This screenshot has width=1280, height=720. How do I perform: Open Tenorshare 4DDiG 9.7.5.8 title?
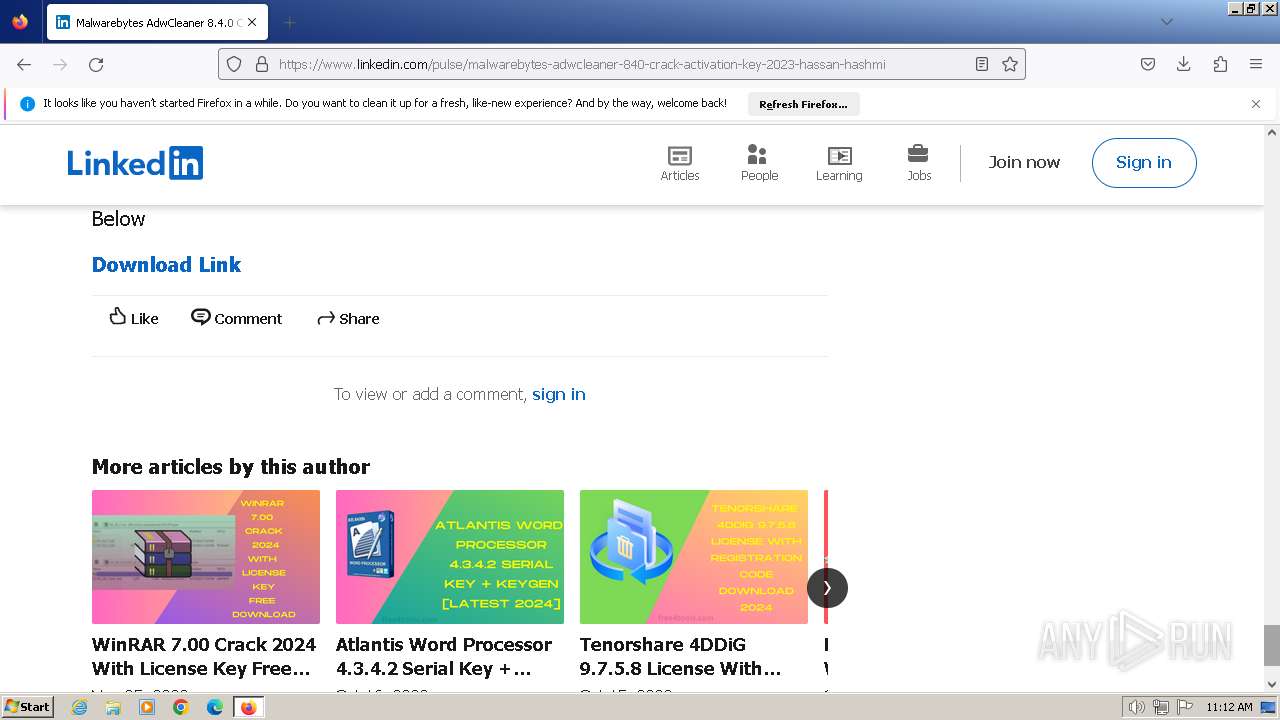[680, 656]
